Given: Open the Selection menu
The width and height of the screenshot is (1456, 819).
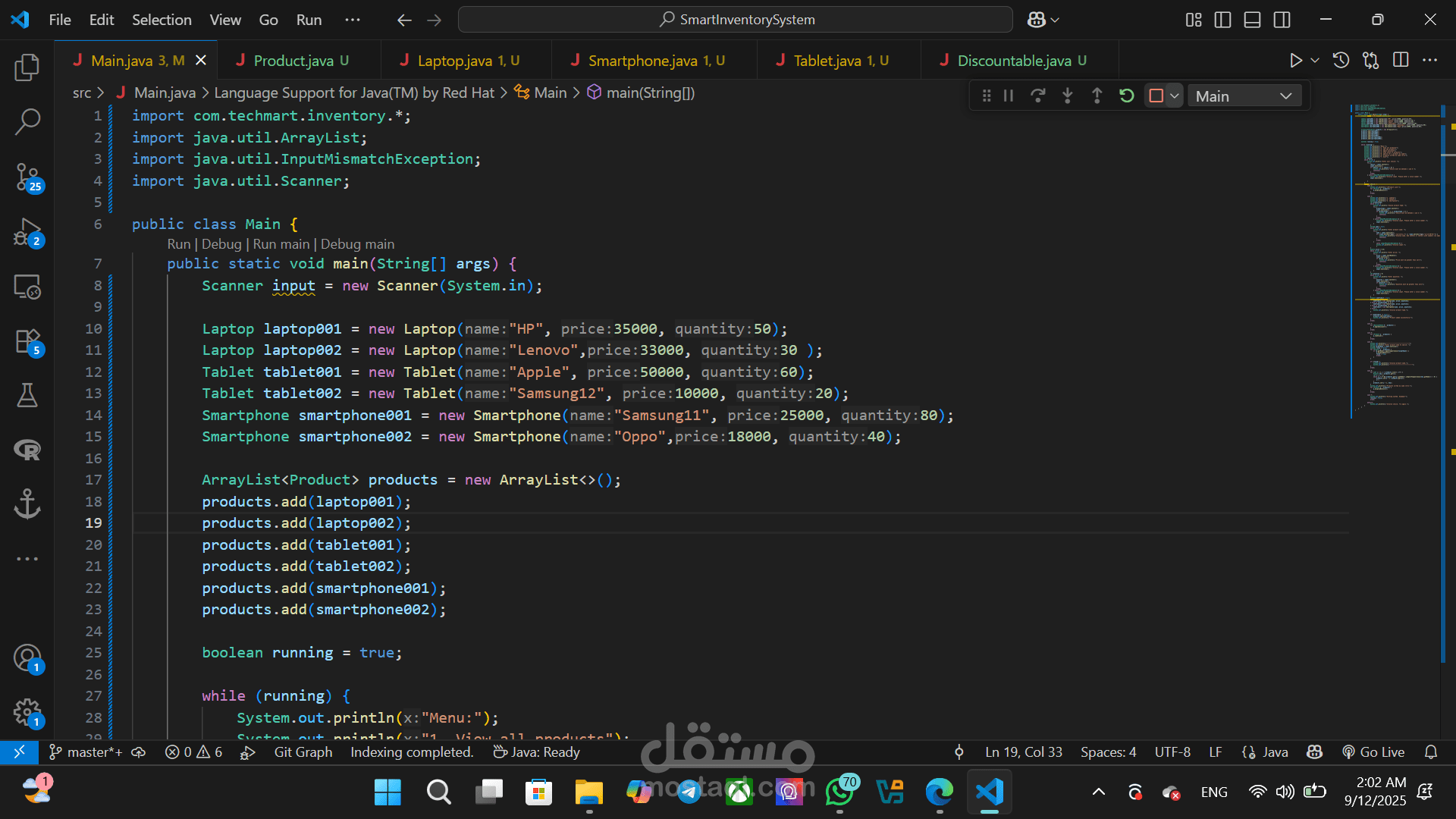Looking at the screenshot, I should [162, 20].
